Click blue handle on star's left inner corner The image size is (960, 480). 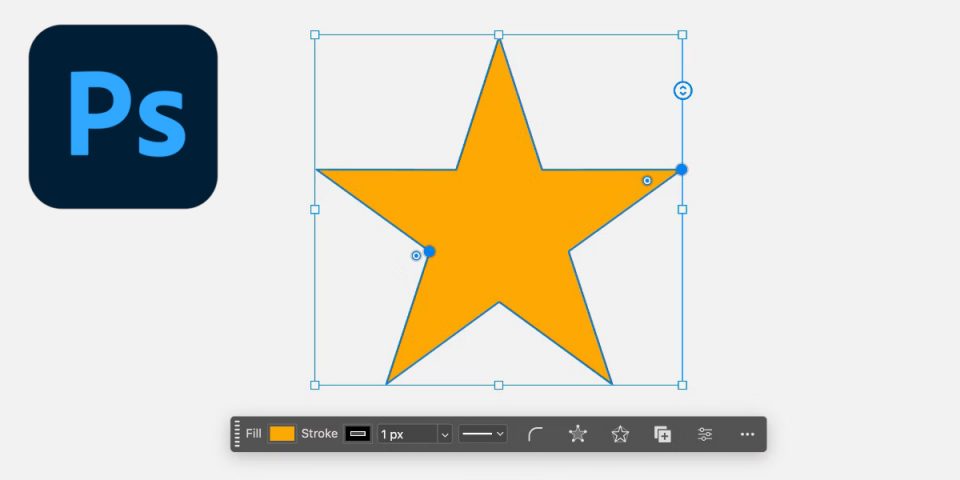click(x=429, y=251)
